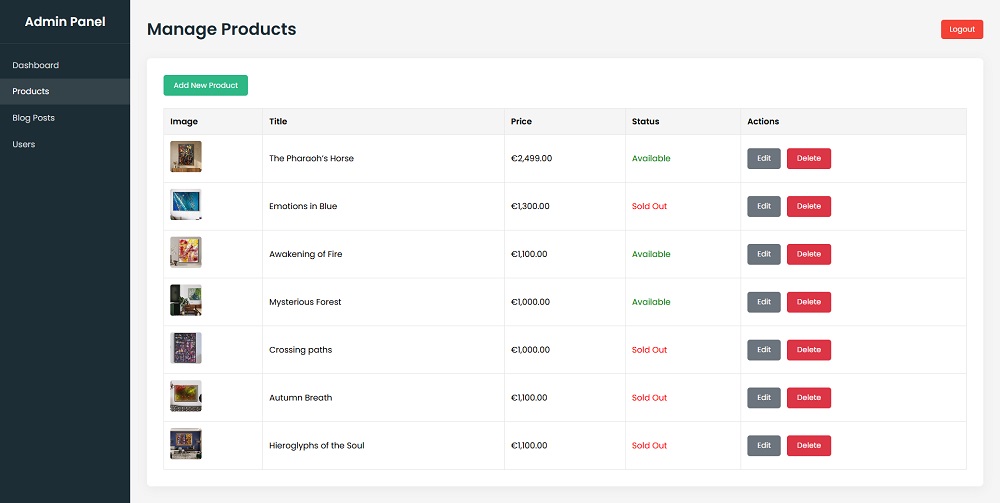Image resolution: width=1000 pixels, height=503 pixels.
Task: Click The Pharaoh's Horse thumbnail image
Action: (186, 157)
